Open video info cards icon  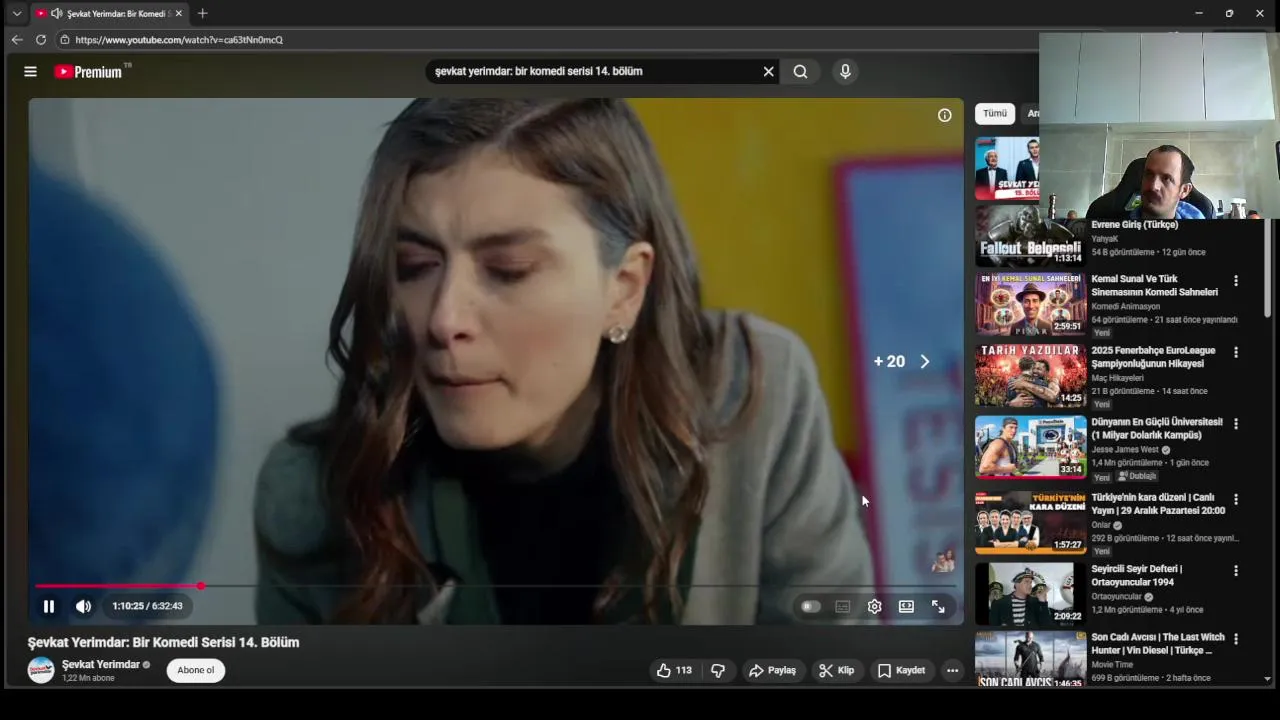point(944,115)
